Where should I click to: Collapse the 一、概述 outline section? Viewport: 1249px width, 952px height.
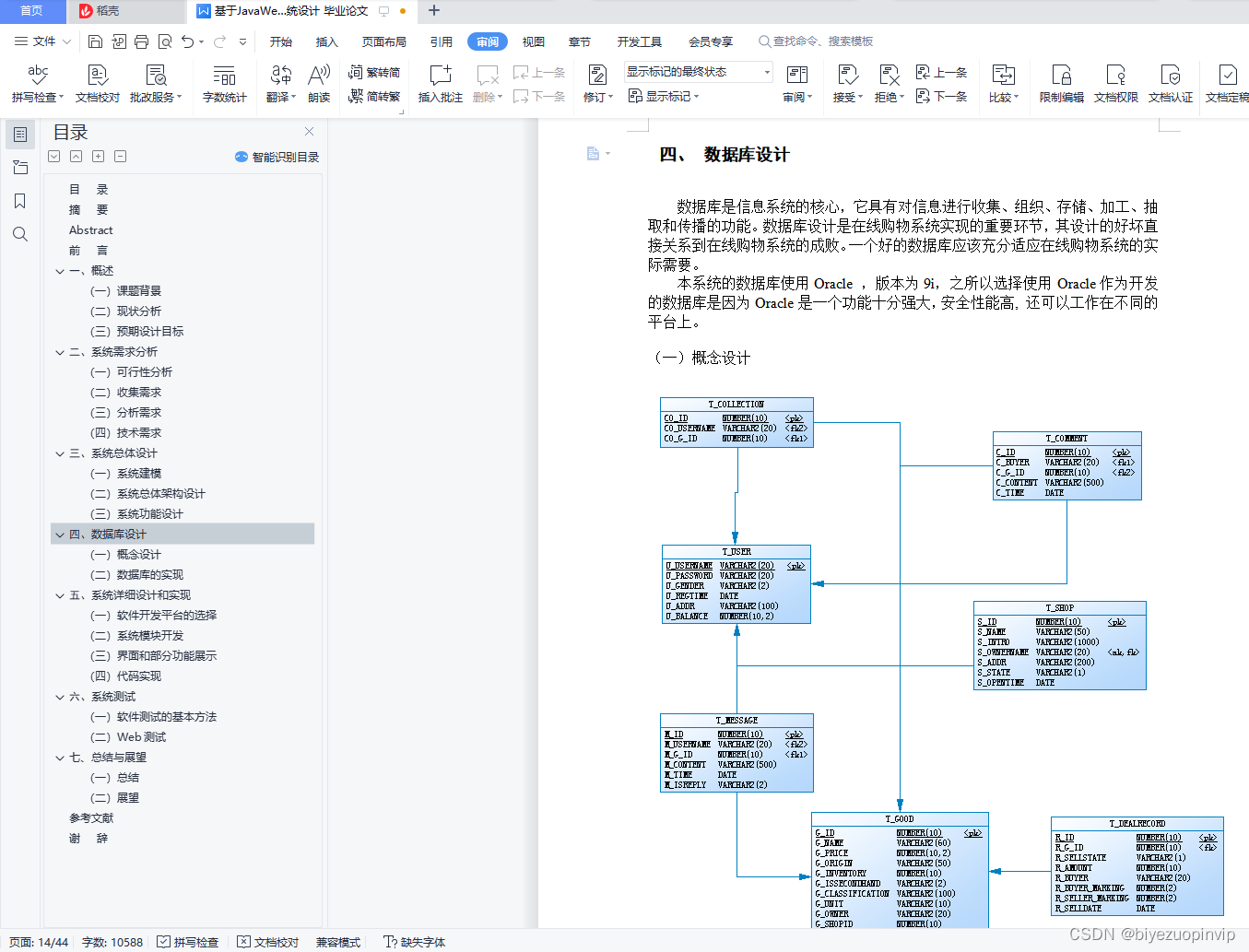click(x=60, y=271)
